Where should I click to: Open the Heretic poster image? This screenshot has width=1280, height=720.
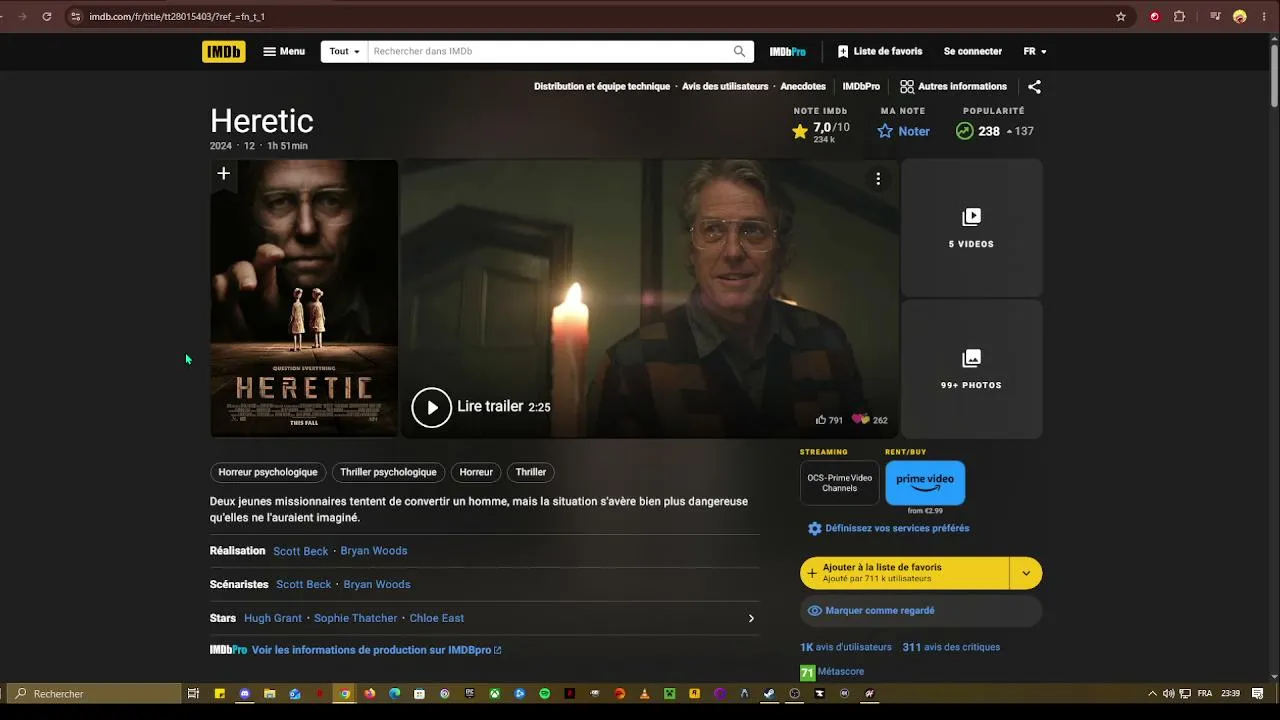point(304,298)
